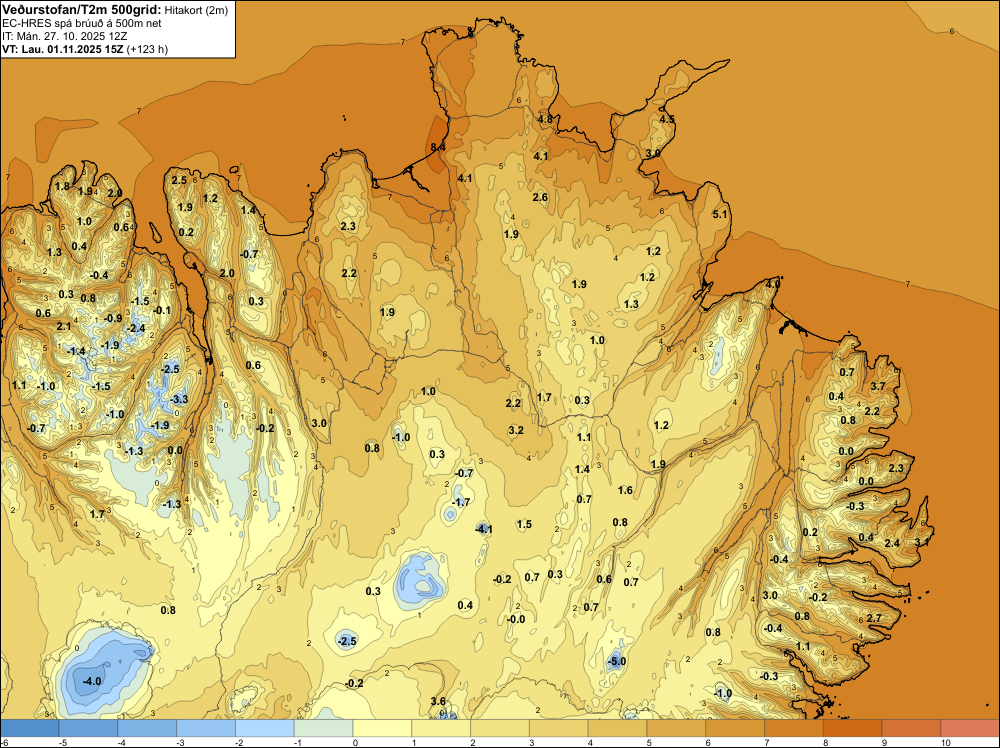Click the 3.6 temperature value
The width and height of the screenshot is (1000, 748).
click(x=438, y=701)
